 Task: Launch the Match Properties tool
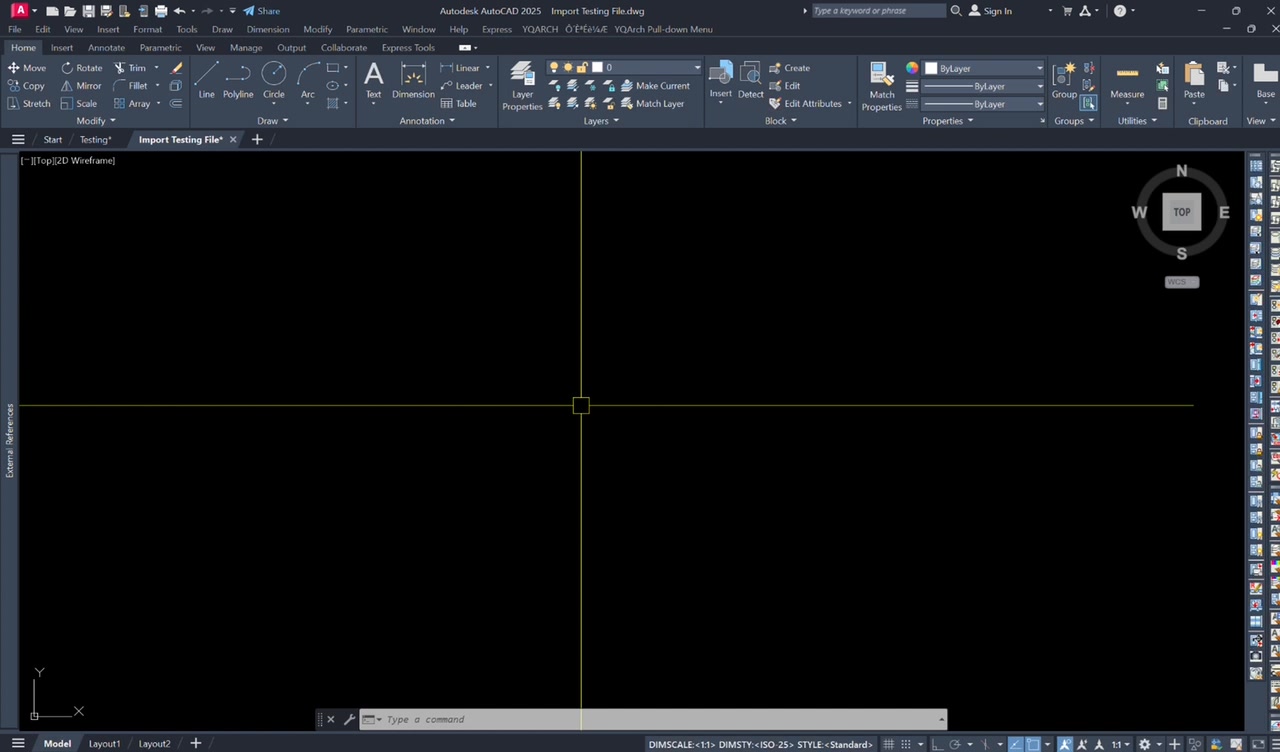[881, 86]
